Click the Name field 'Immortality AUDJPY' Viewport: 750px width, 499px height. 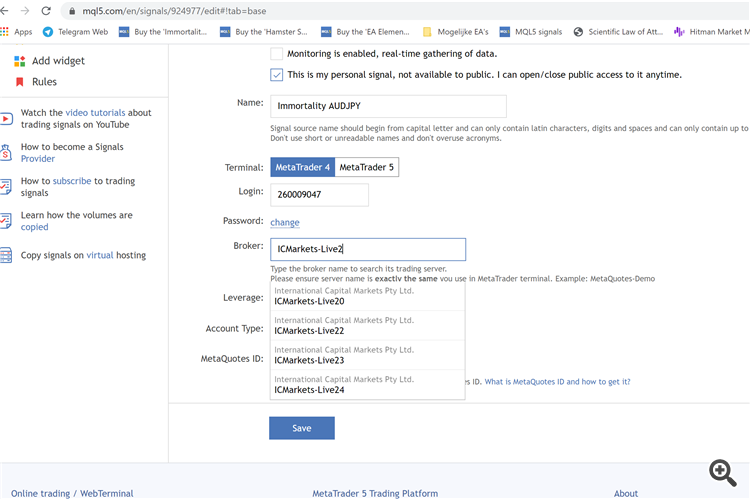coord(388,106)
